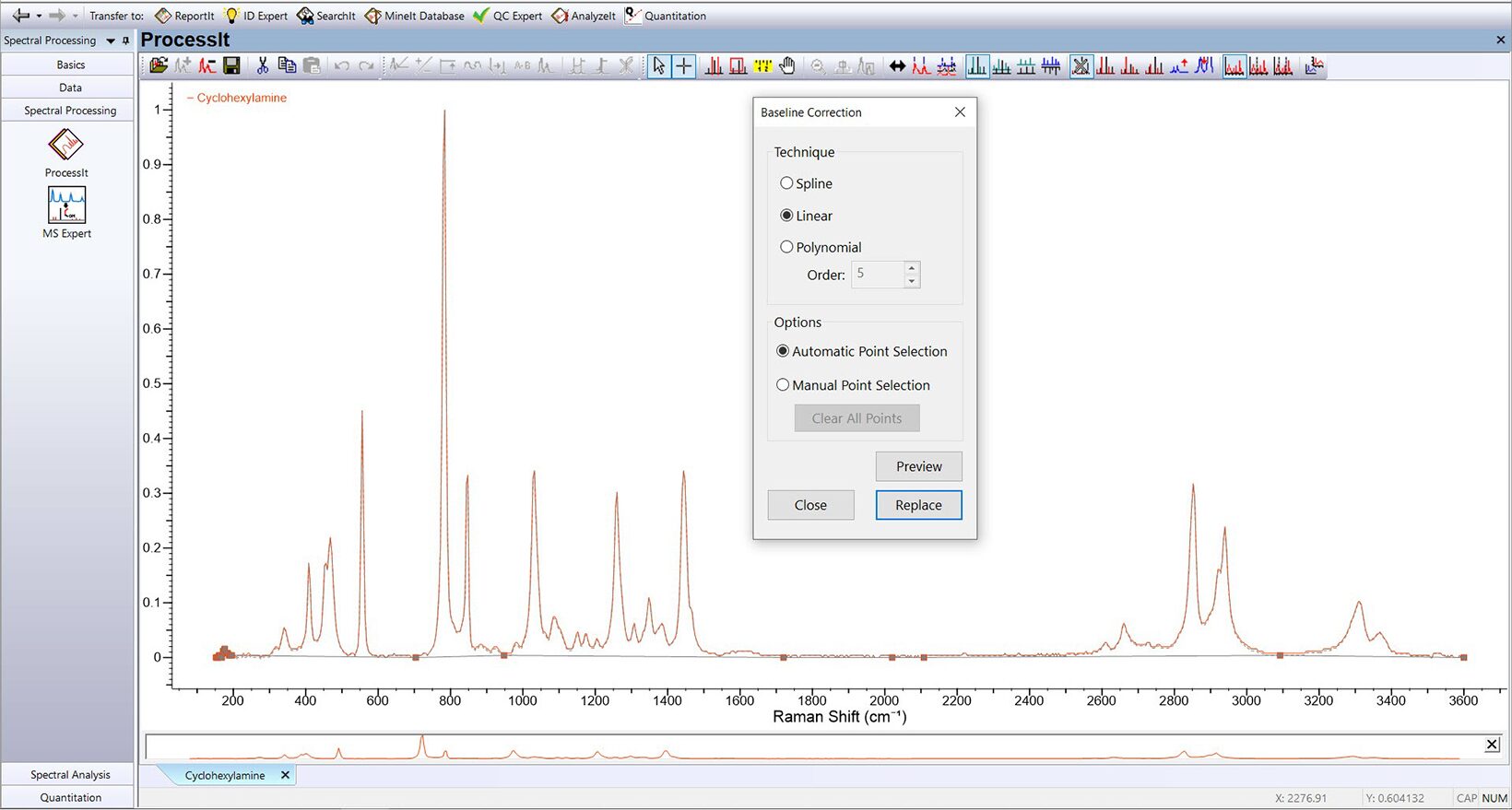Expand the Spectral Processing panel dropdown

[111, 41]
